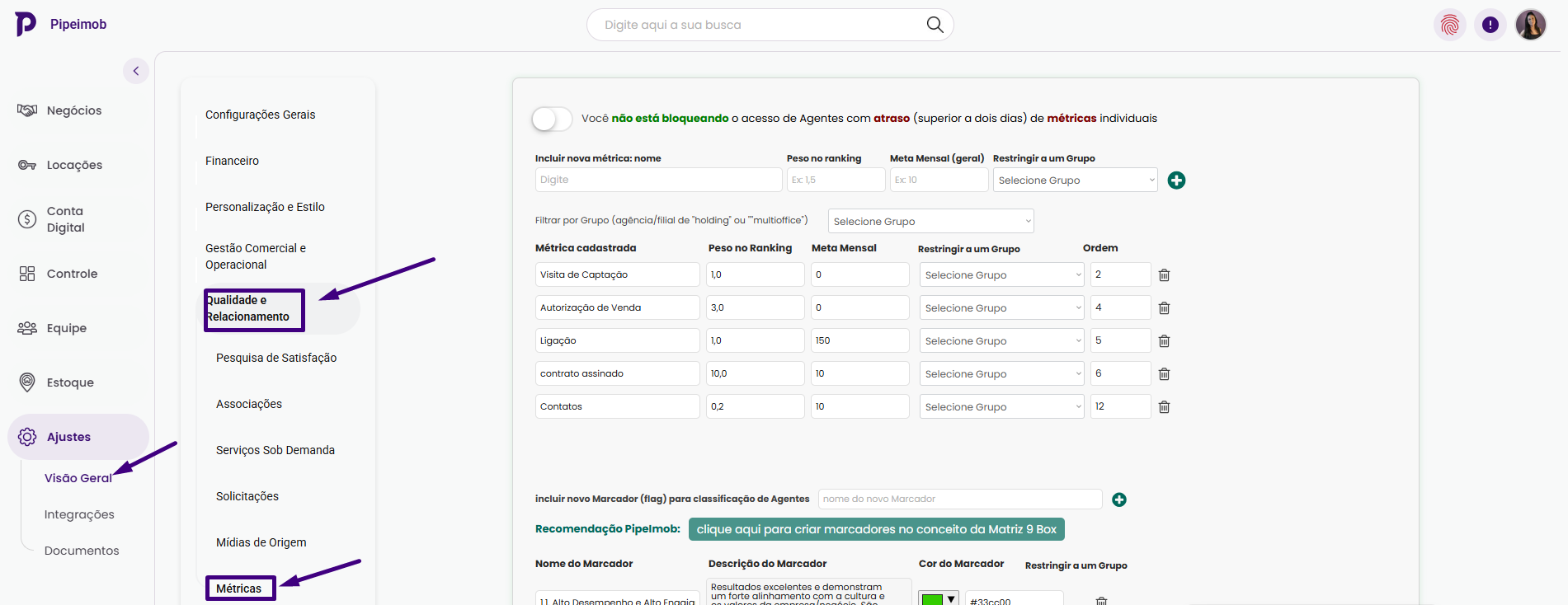The height and width of the screenshot is (605, 1568).
Task: Delete the Ligação metric row
Action: [1164, 341]
